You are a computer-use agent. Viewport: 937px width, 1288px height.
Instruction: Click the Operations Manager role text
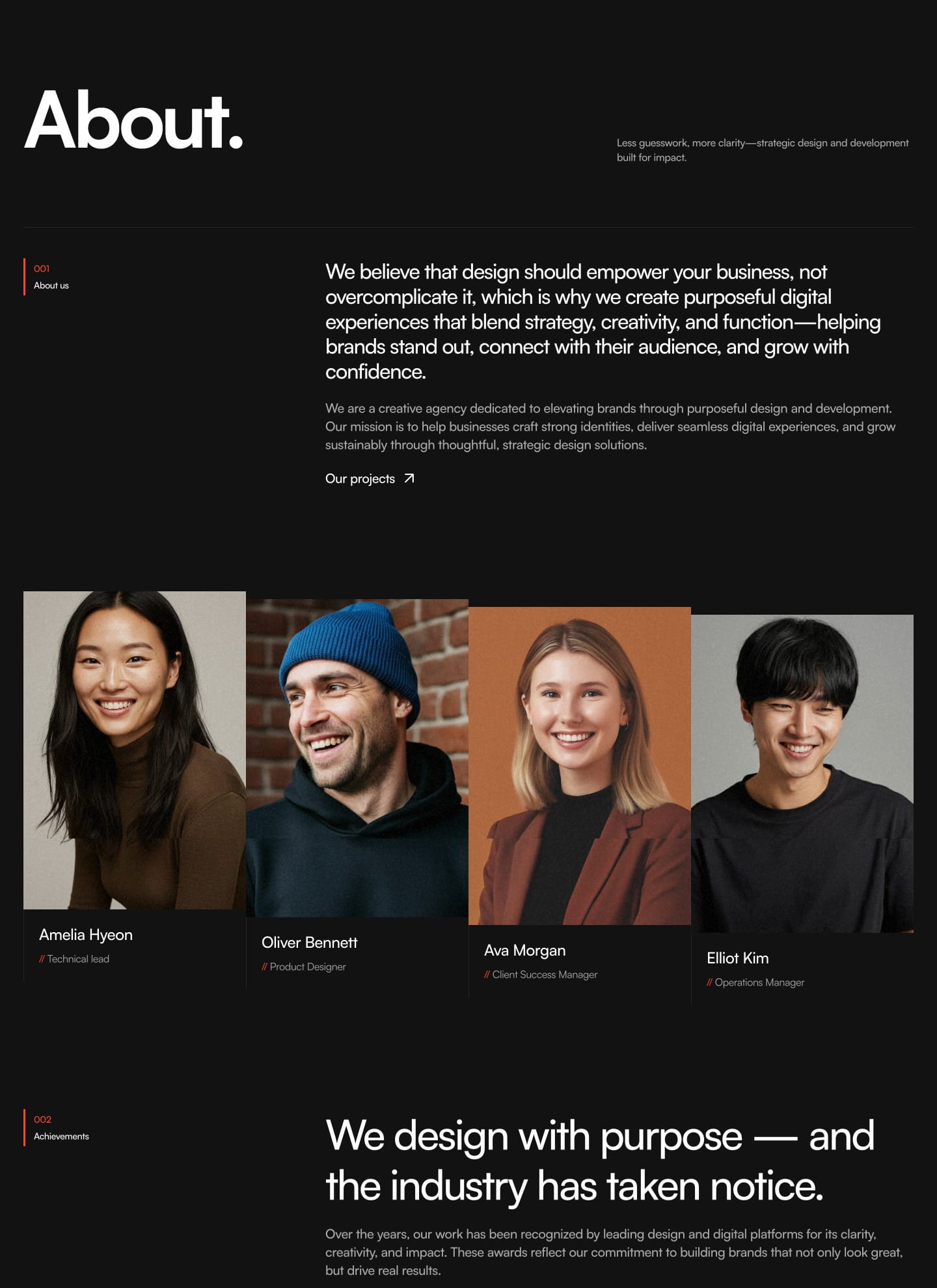coord(755,982)
